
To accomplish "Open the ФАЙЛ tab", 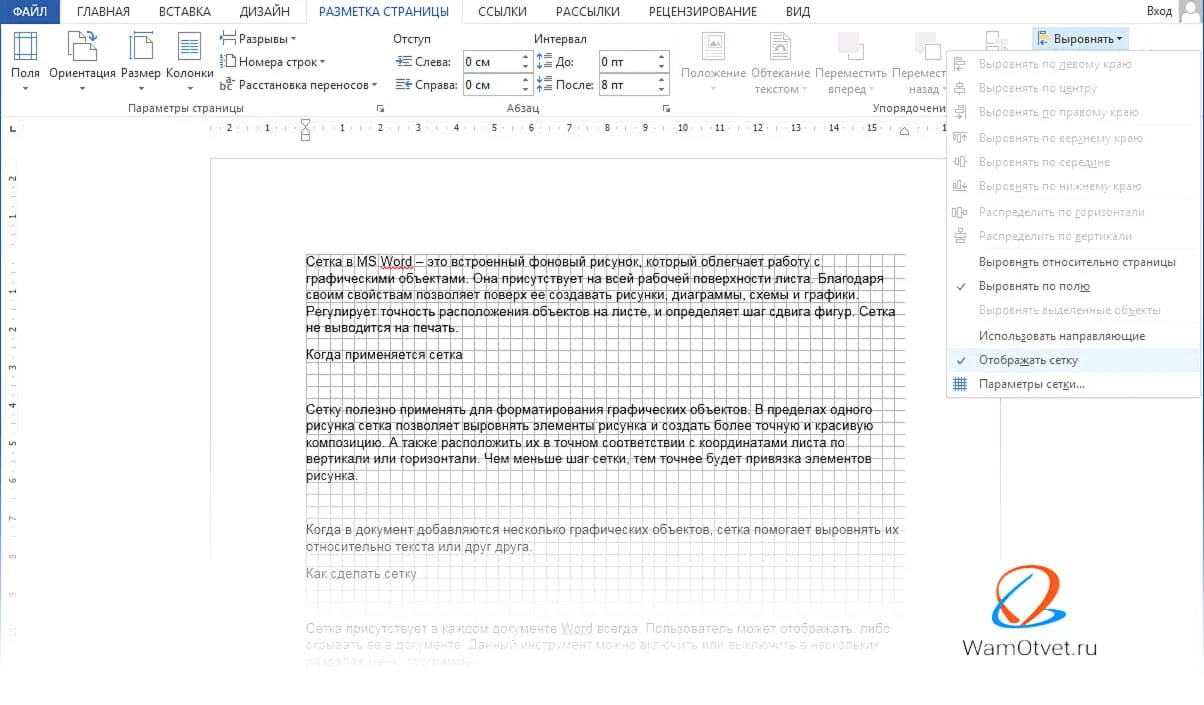I will coord(30,12).
